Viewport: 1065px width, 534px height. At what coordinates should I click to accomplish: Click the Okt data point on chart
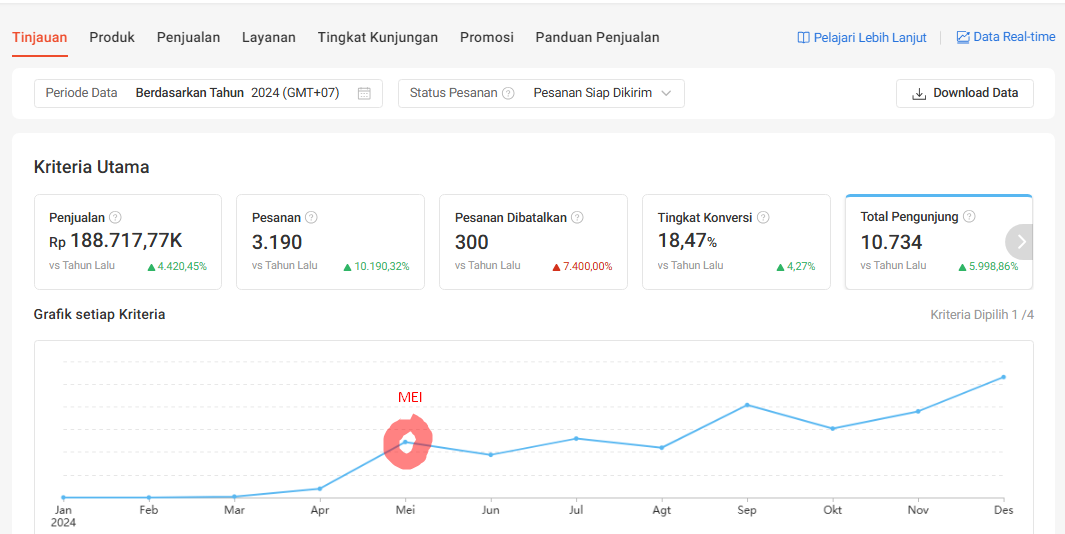coord(833,429)
